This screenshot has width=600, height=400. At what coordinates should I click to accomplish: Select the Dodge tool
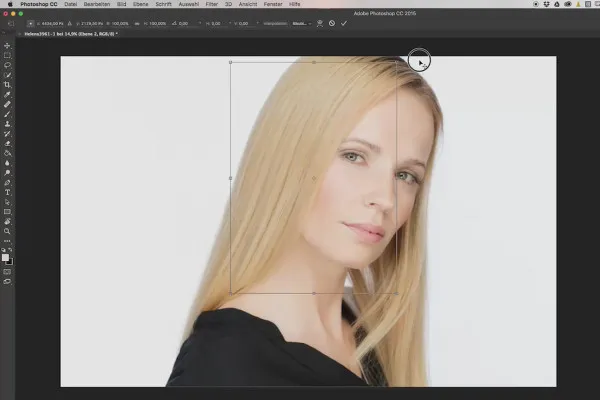[7, 173]
